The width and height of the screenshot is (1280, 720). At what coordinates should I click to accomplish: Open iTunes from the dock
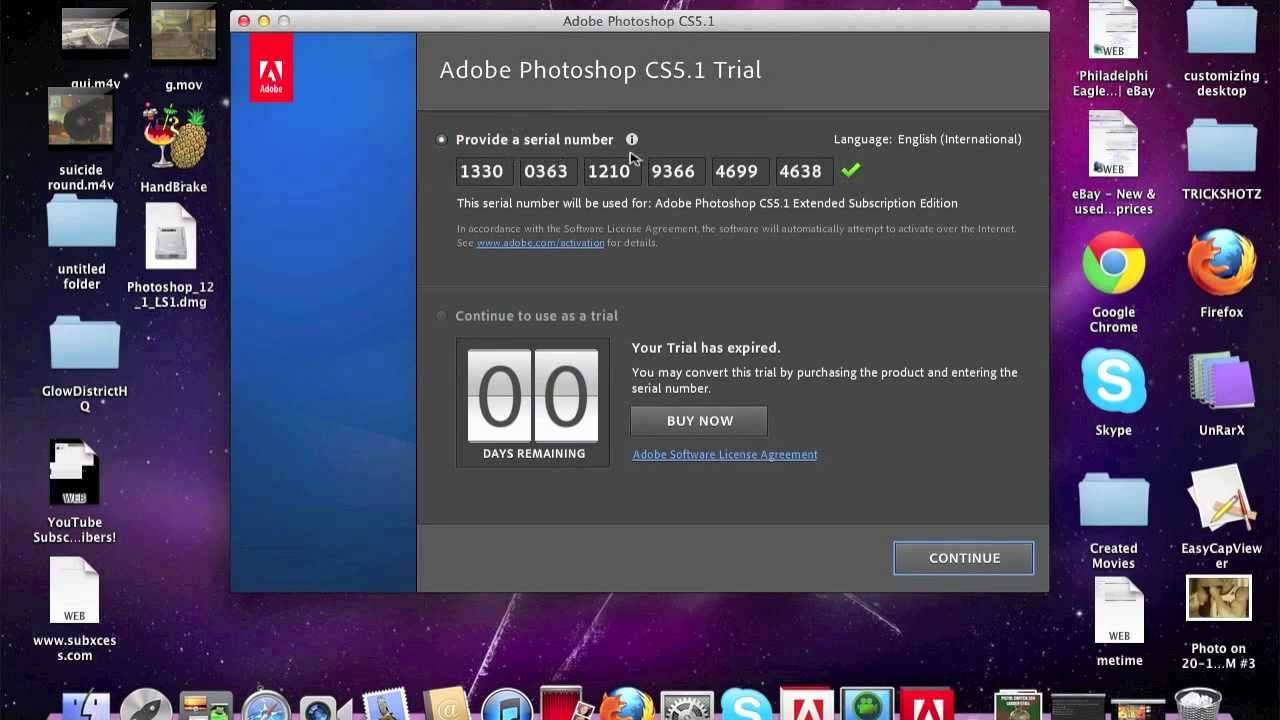tap(506, 706)
